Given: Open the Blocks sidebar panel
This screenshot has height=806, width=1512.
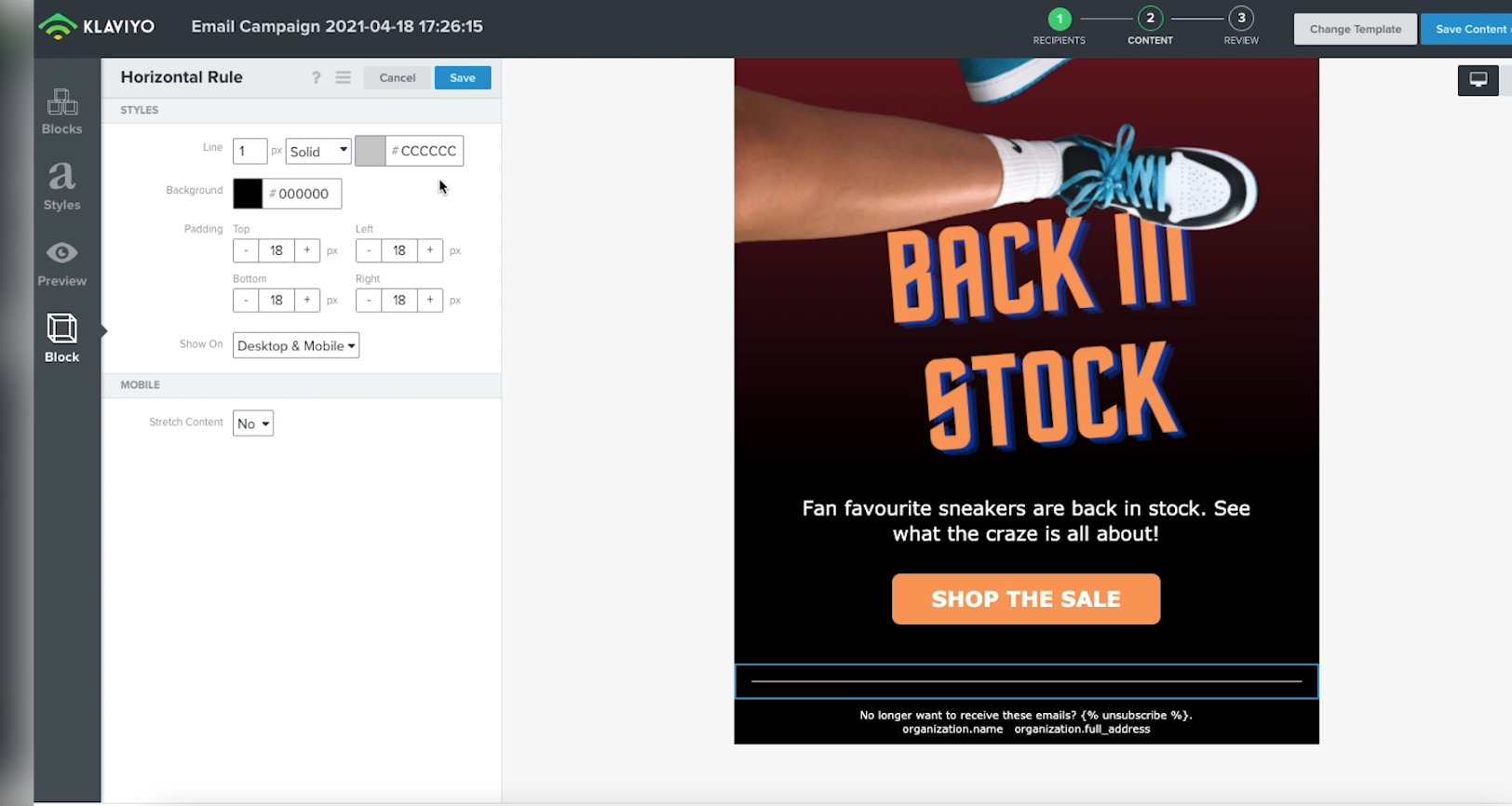Looking at the screenshot, I should pos(61,112).
